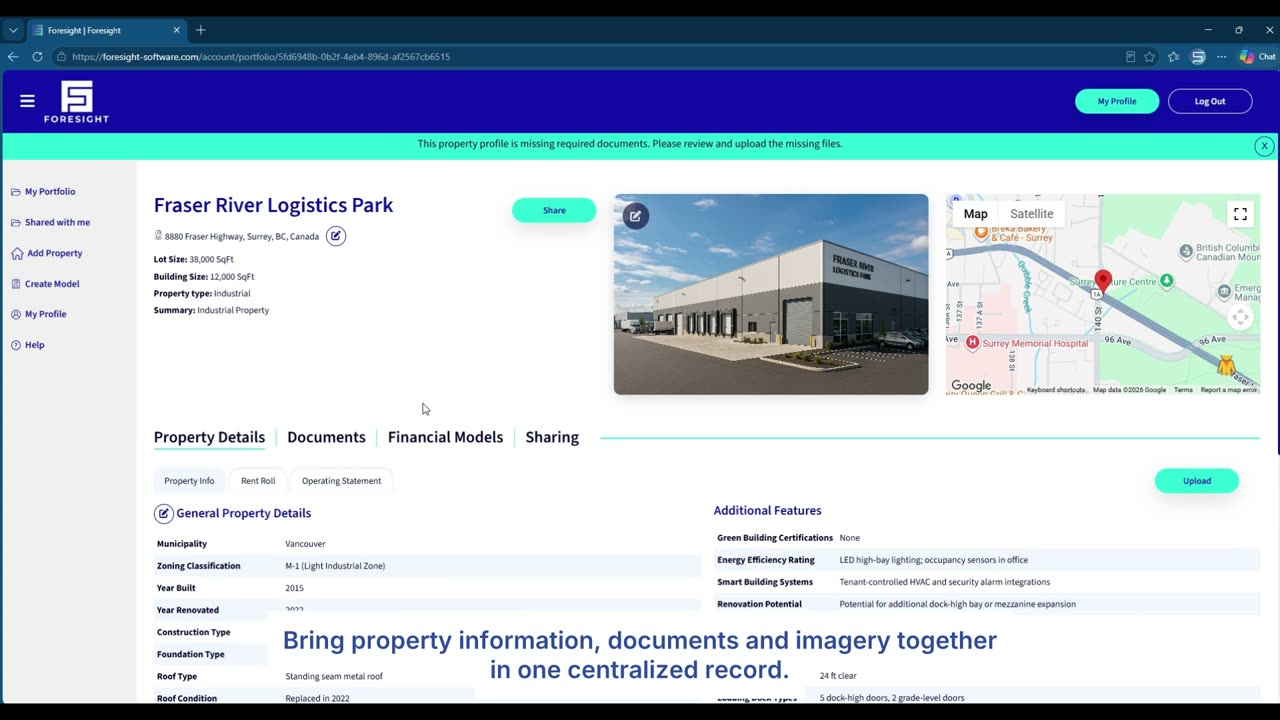This screenshot has width=1280, height=720.
Task: Click the Log Out button
Action: point(1210,101)
